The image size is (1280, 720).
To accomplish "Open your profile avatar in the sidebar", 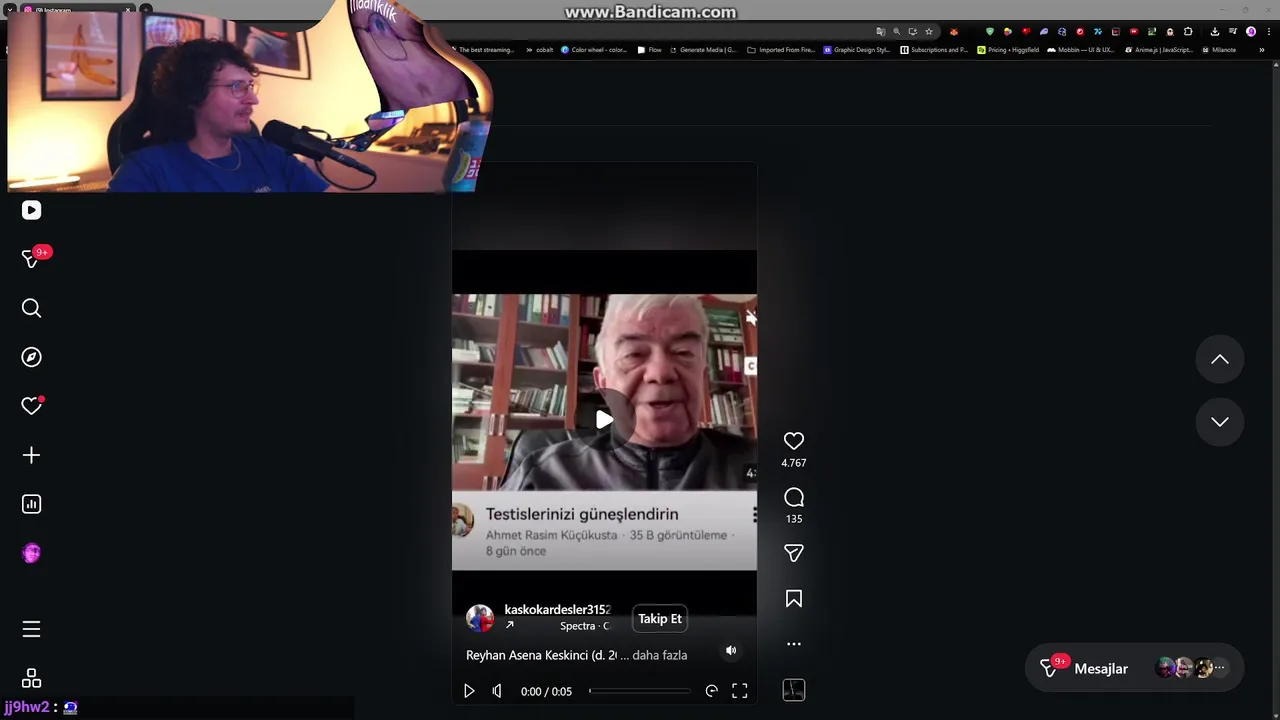I will pos(31,553).
